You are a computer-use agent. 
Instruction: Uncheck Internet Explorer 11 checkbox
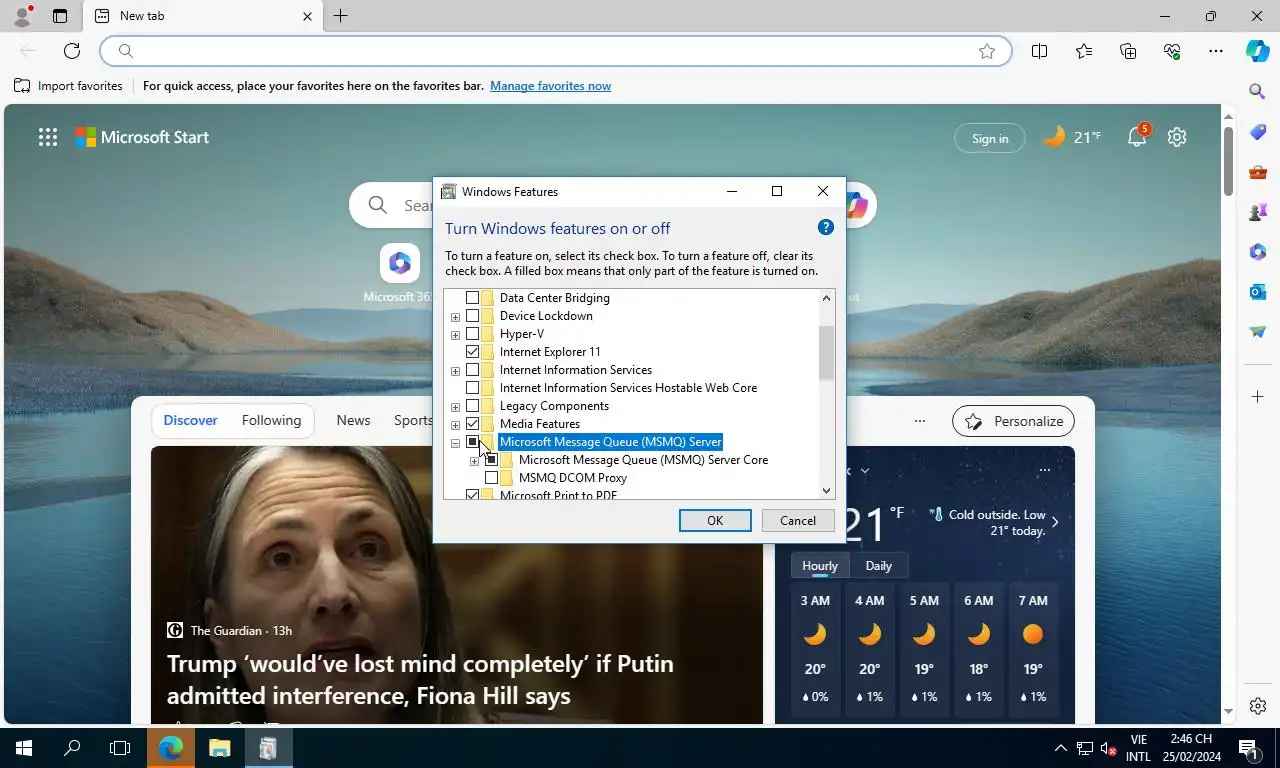473,352
